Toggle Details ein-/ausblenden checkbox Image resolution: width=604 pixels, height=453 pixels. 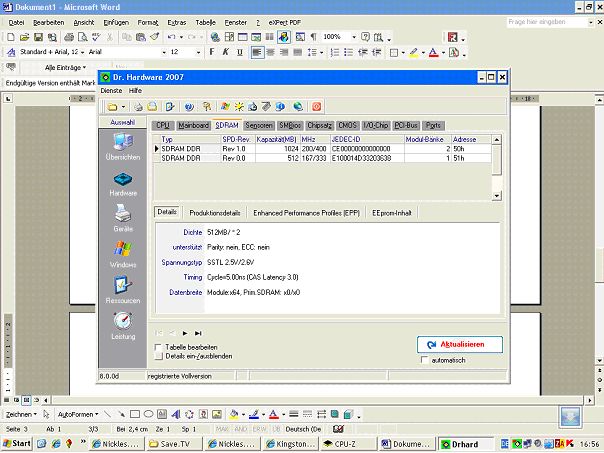pos(157,356)
